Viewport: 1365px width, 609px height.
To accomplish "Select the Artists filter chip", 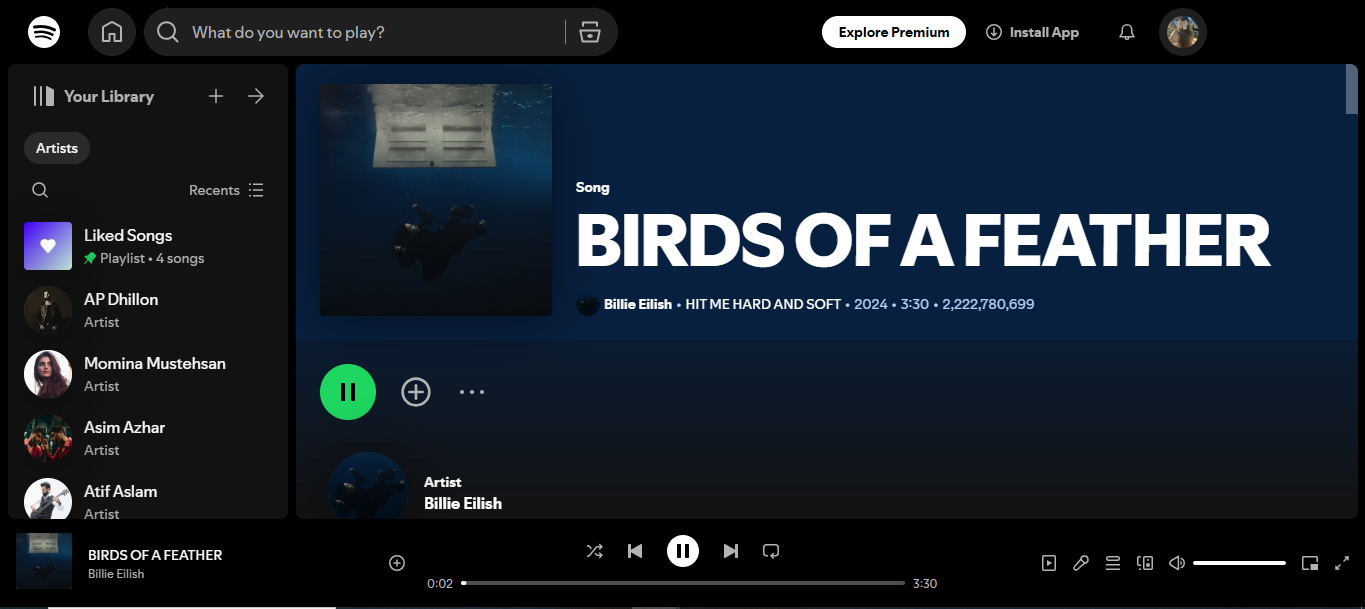I will coord(56,147).
